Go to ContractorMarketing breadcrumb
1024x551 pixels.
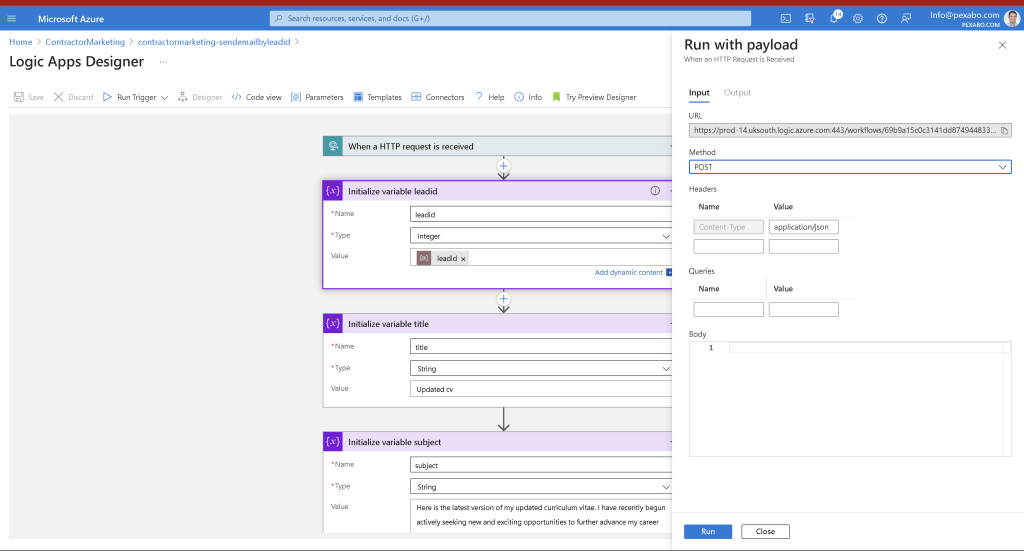point(85,42)
